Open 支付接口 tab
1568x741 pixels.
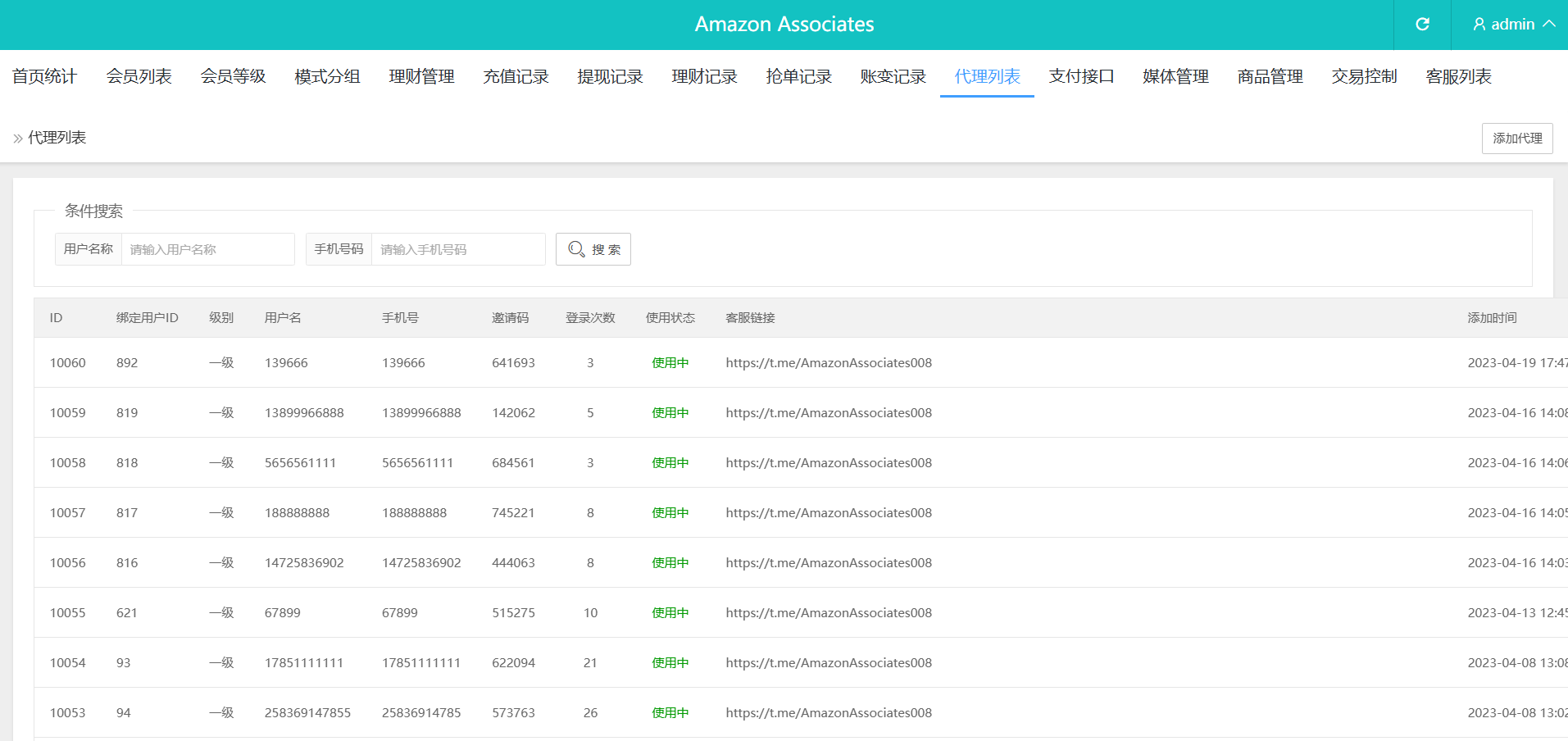coord(1082,76)
